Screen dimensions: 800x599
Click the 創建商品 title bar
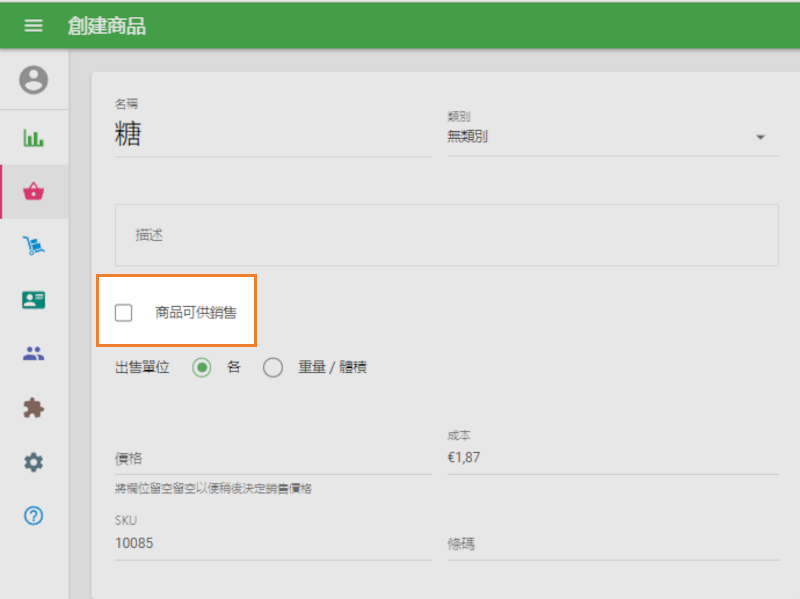(x=105, y=25)
